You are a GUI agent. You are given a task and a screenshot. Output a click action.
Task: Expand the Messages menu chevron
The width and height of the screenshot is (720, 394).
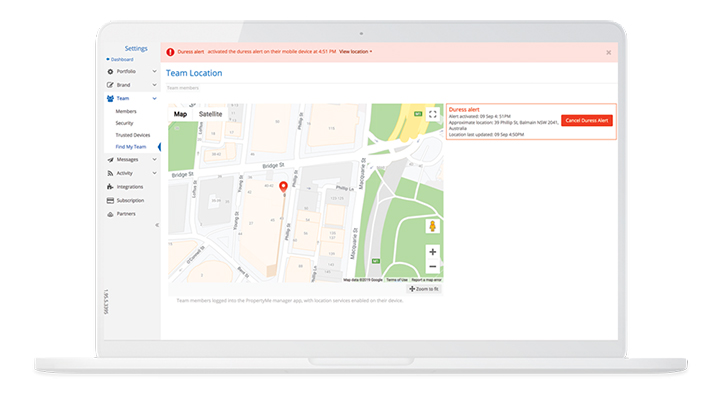tap(154, 159)
